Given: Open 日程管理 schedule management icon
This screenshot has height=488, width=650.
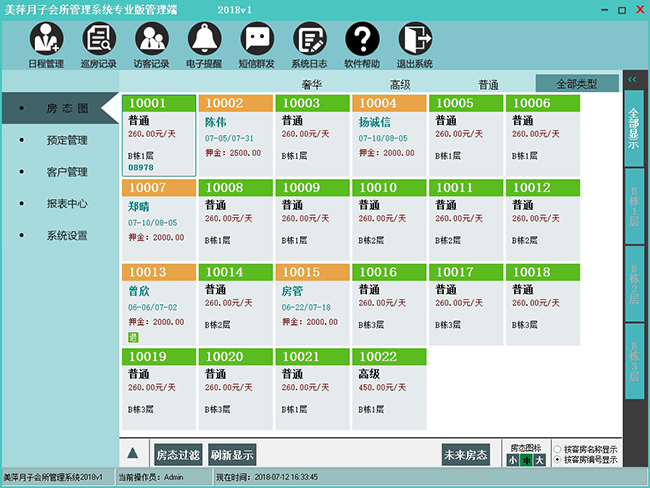Looking at the screenshot, I should click(46, 43).
